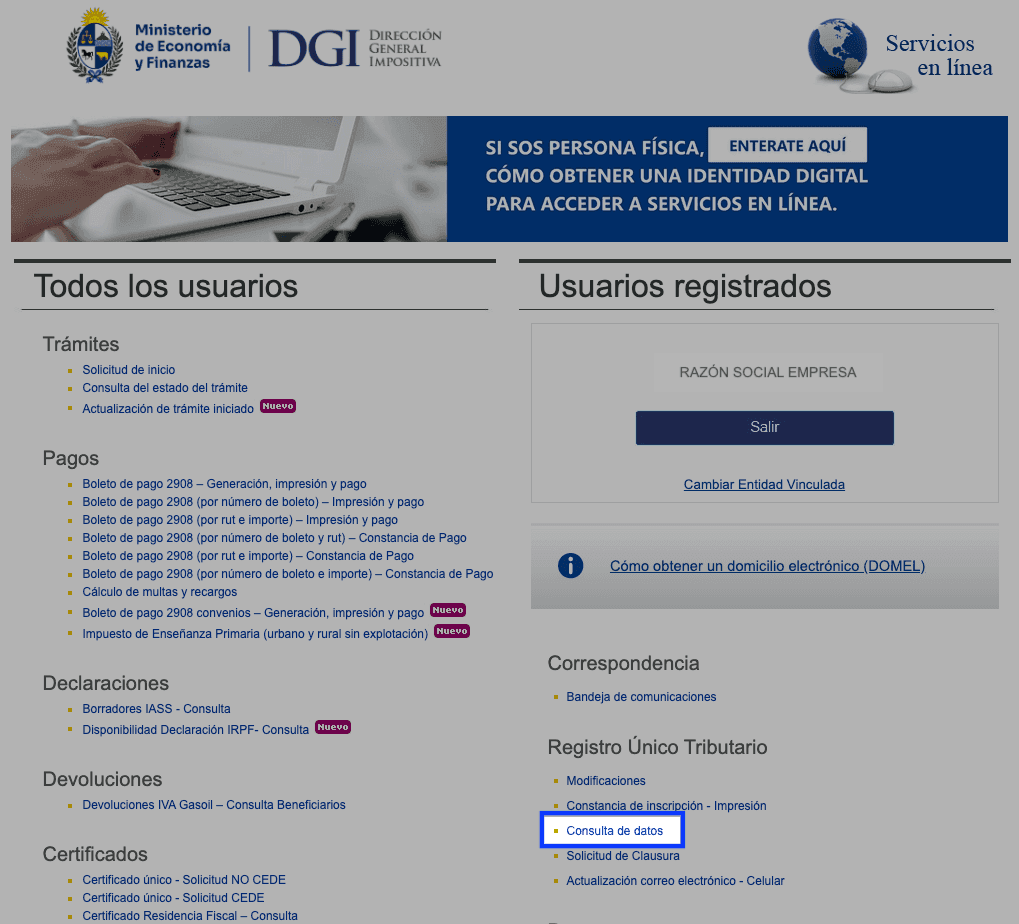Click the Pagos section heading
The image size is (1019, 924).
point(71,459)
